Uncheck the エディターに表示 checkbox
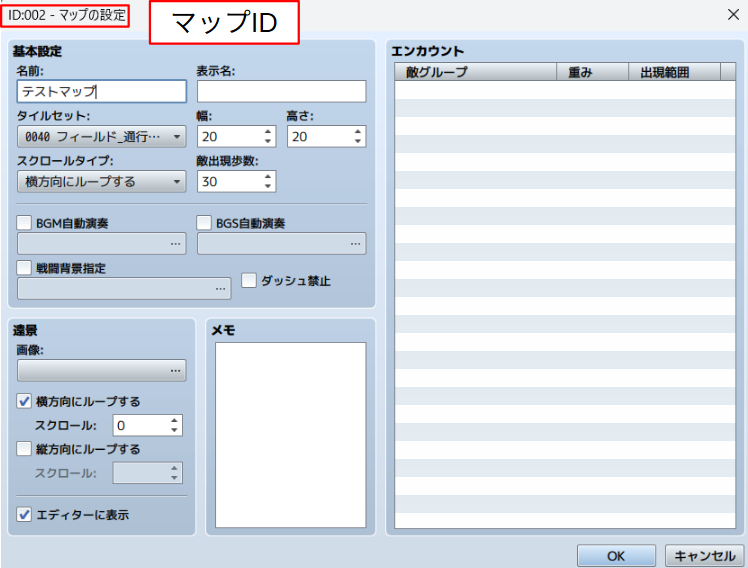 click(24, 515)
